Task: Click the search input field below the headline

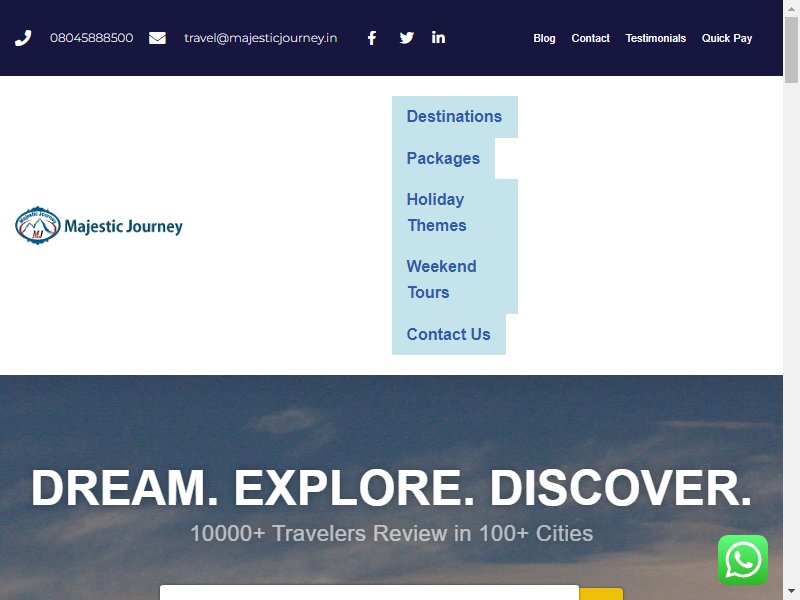Action: coord(369,593)
